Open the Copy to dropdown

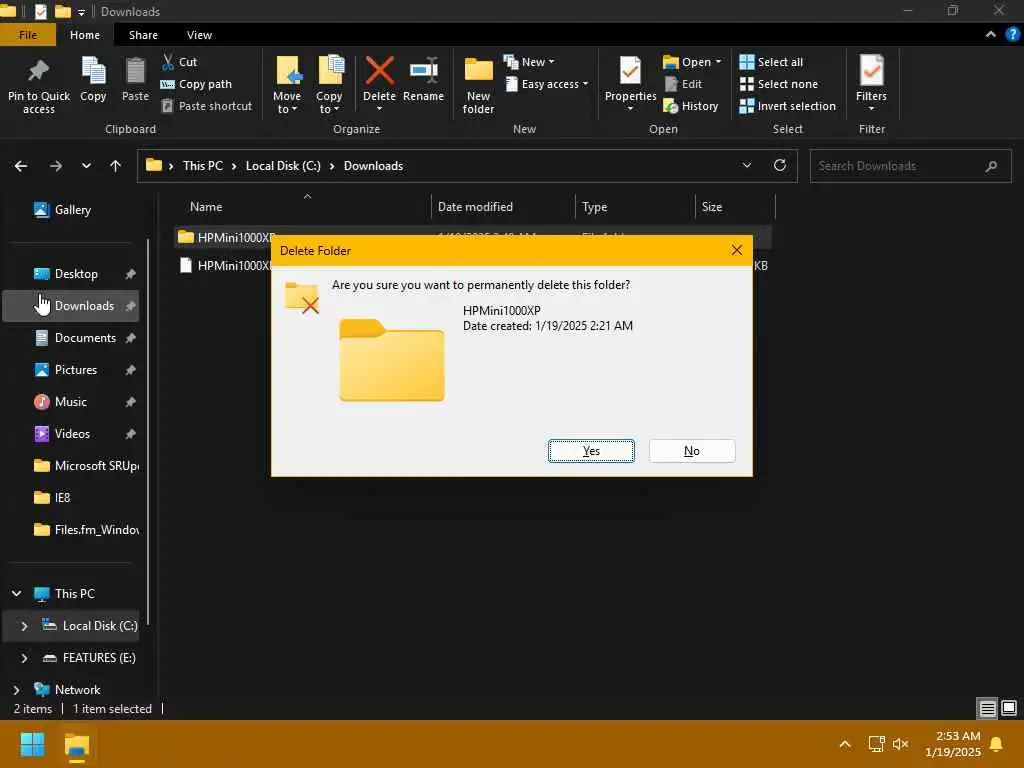pyautogui.click(x=329, y=86)
